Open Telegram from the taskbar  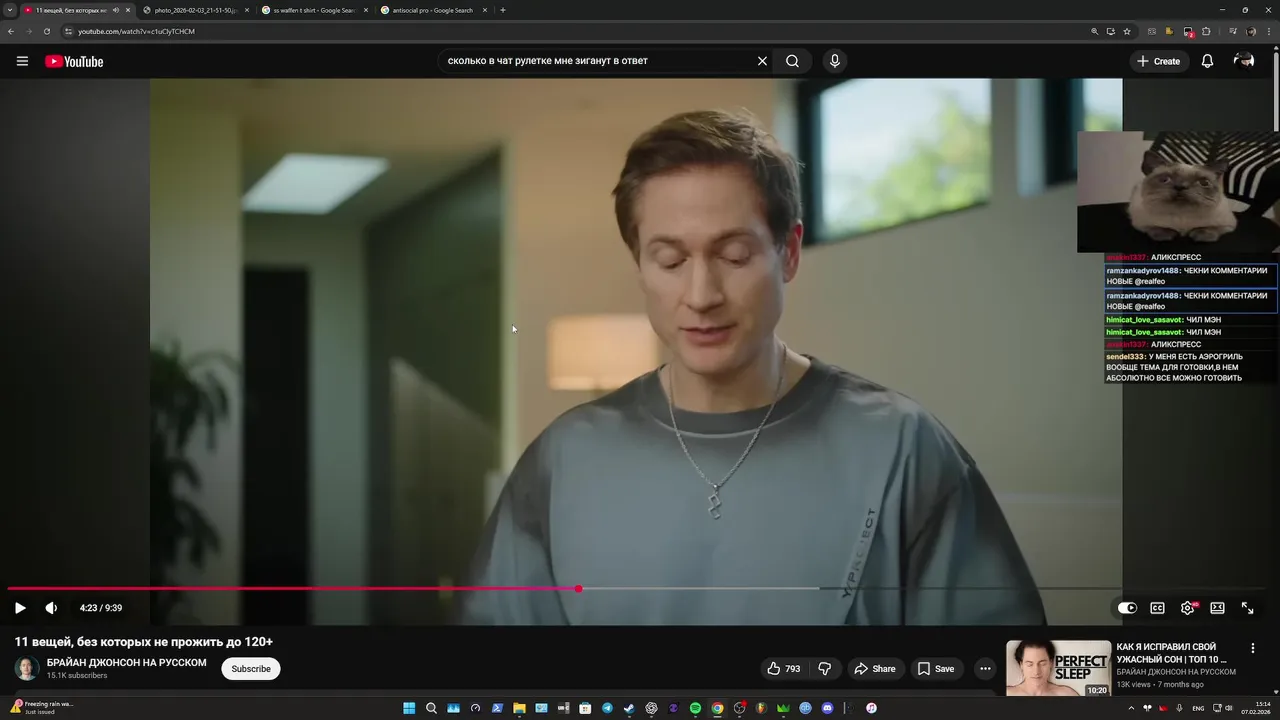click(607, 708)
